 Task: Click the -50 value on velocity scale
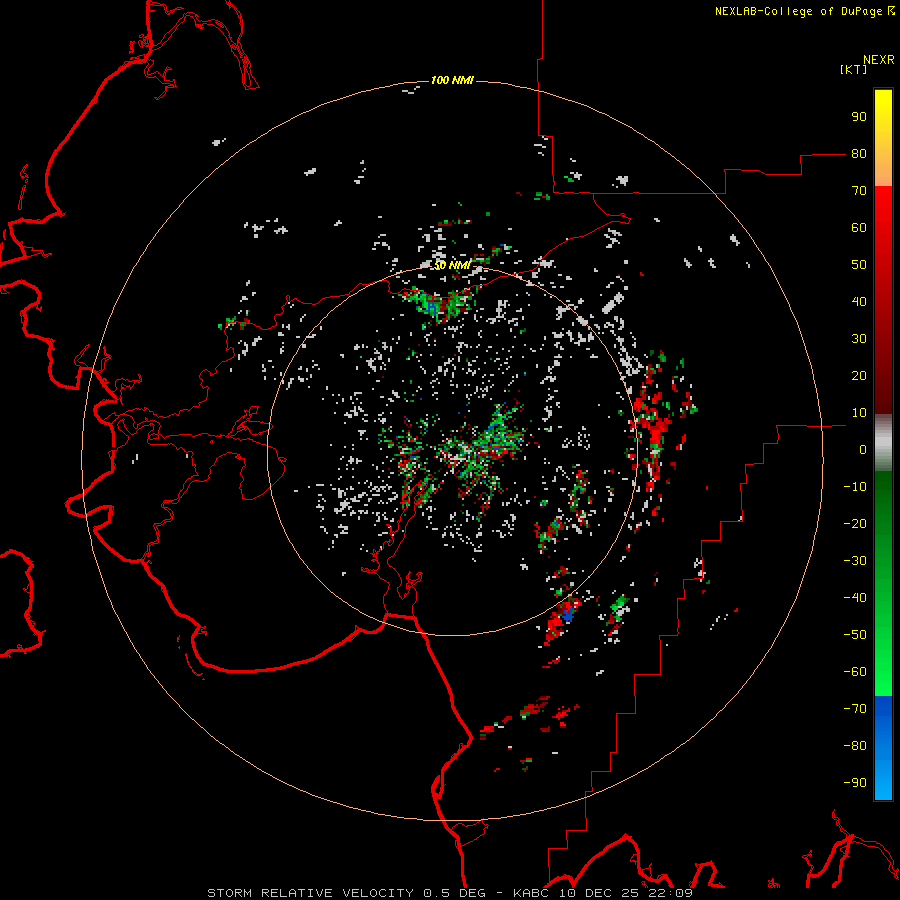(855, 635)
